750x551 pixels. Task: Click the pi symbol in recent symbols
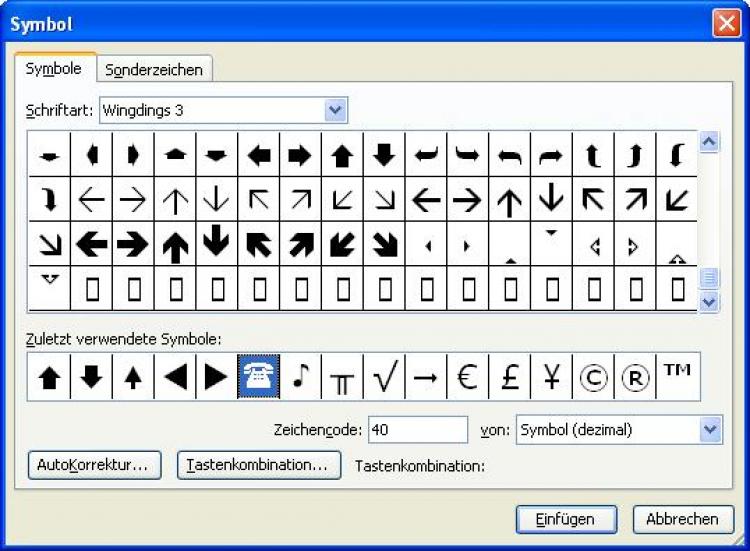[342, 377]
